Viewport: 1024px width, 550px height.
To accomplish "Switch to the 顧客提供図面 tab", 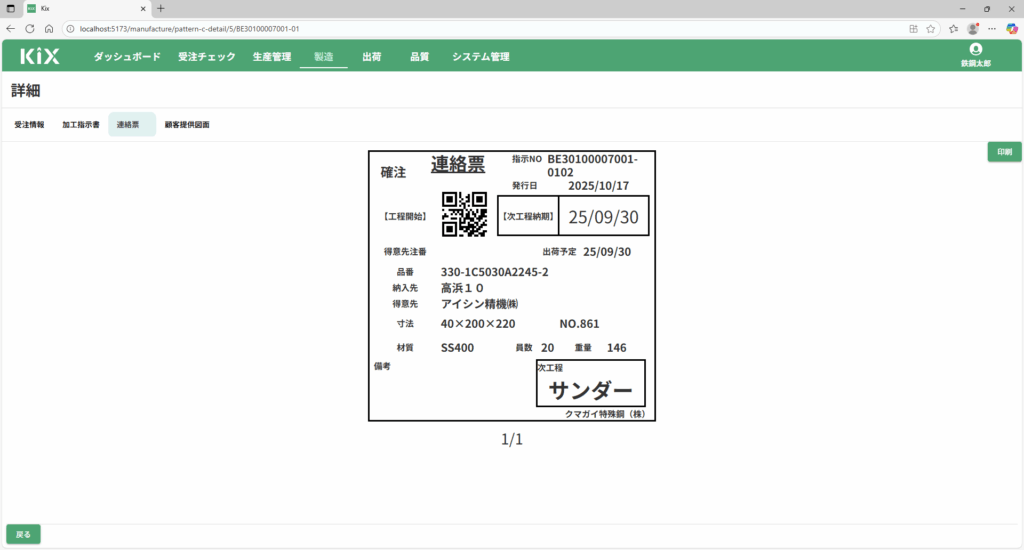I will coord(187,125).
